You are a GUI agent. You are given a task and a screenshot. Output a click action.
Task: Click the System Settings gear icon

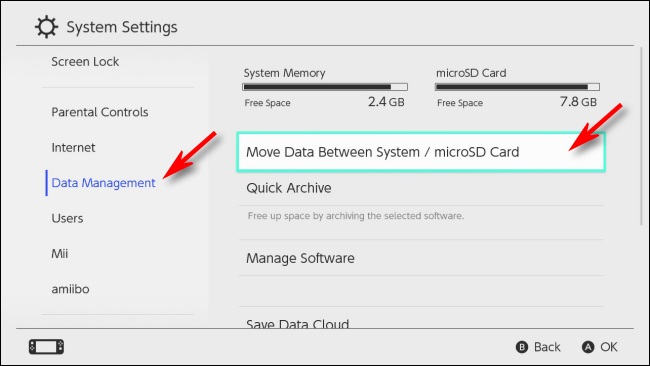pyautogui.click(x=46, y=27)
